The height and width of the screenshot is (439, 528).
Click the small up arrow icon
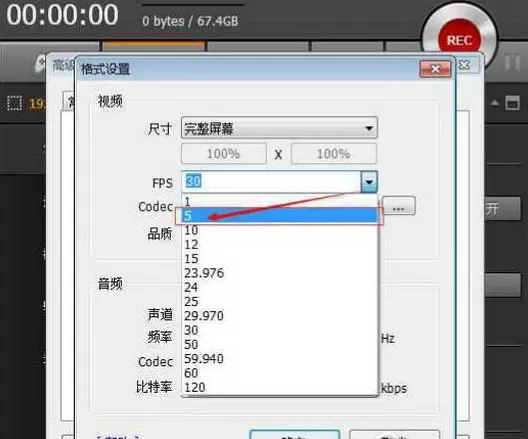click(494, 102)
